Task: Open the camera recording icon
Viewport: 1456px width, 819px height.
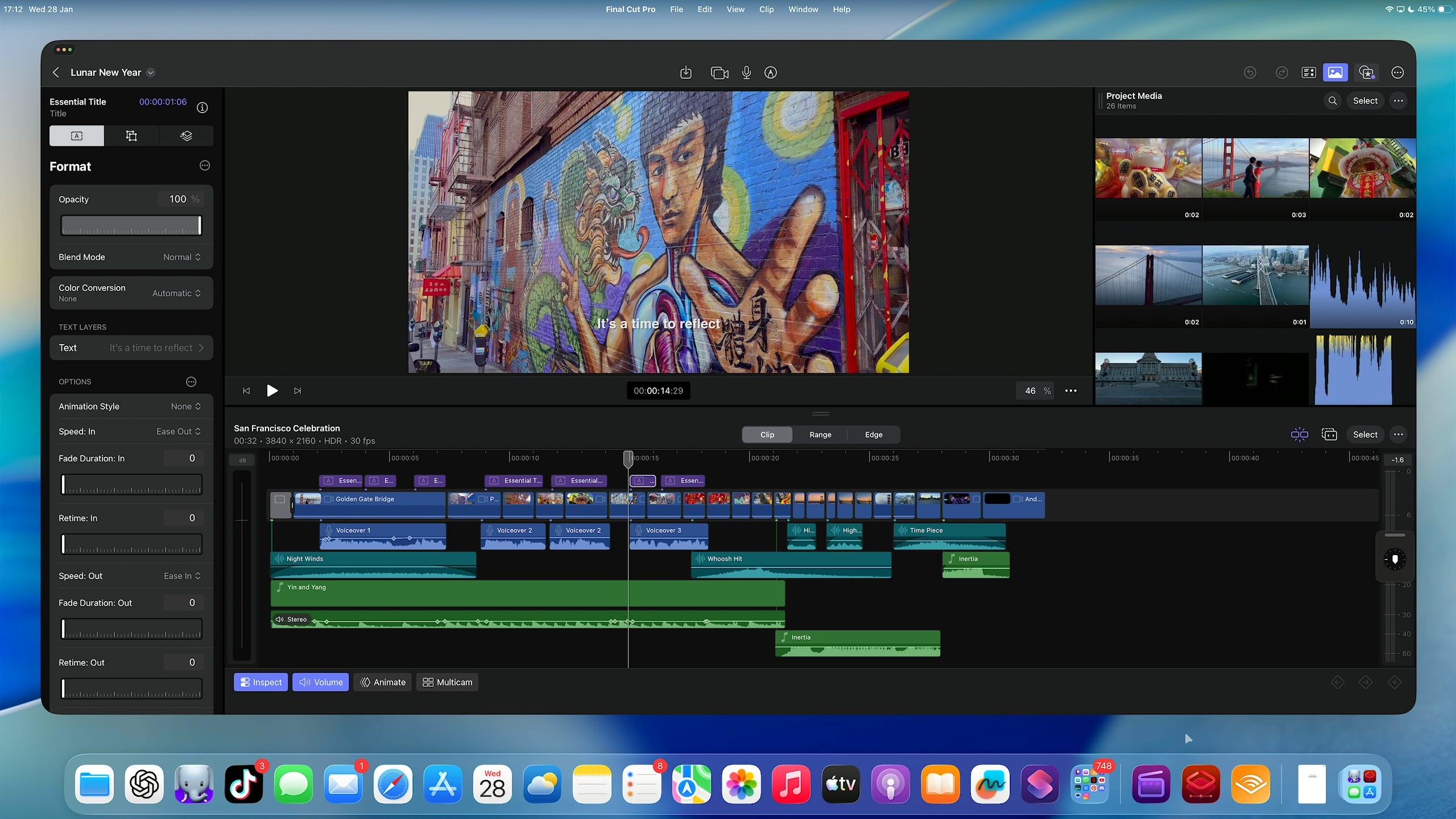Action: (x=719, y=72)
